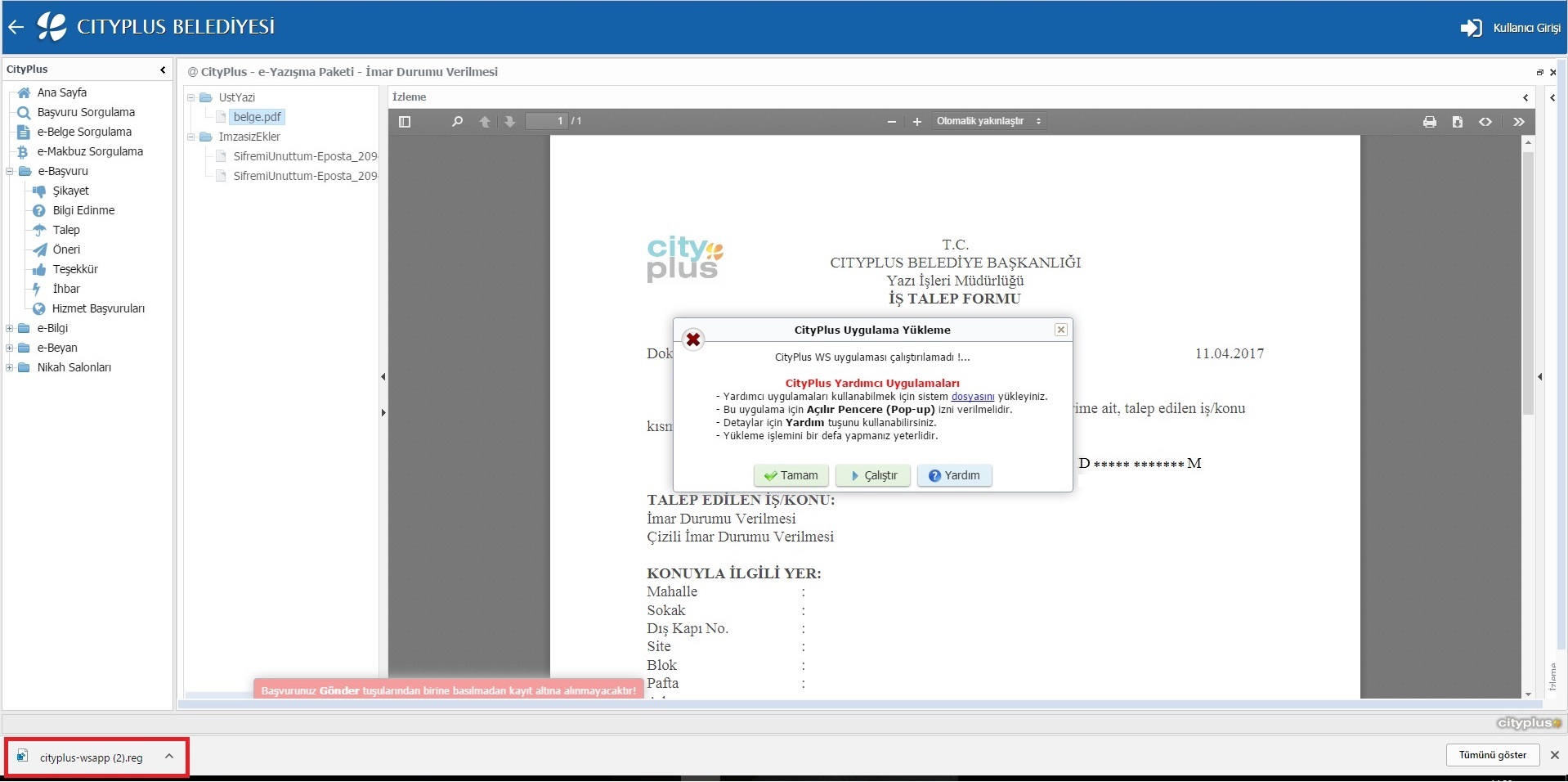The height and width of the screenshot is (782, 1568).
Task: Click the PDF vertical scrollbar
Action: click(1528, 284)
